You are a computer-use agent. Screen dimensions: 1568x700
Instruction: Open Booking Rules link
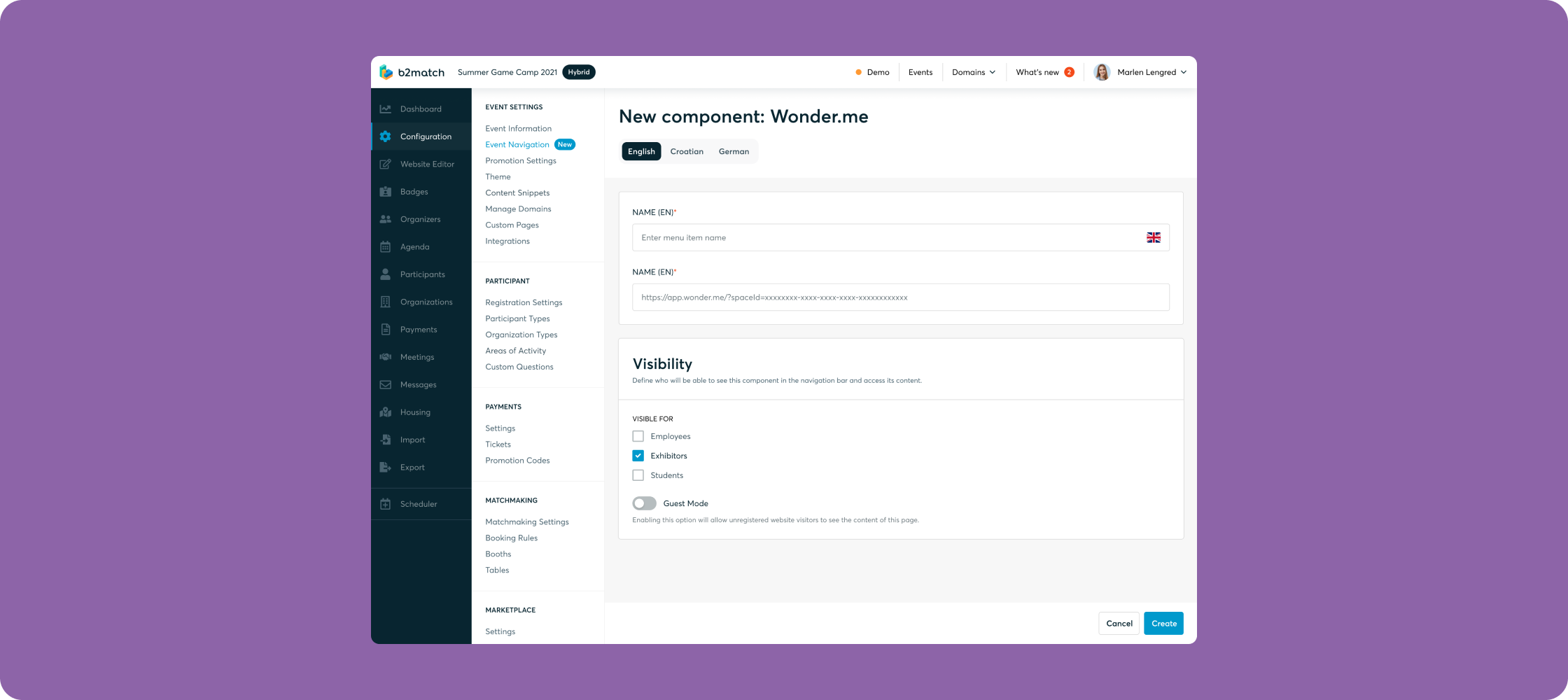click(x=512, y=538)
